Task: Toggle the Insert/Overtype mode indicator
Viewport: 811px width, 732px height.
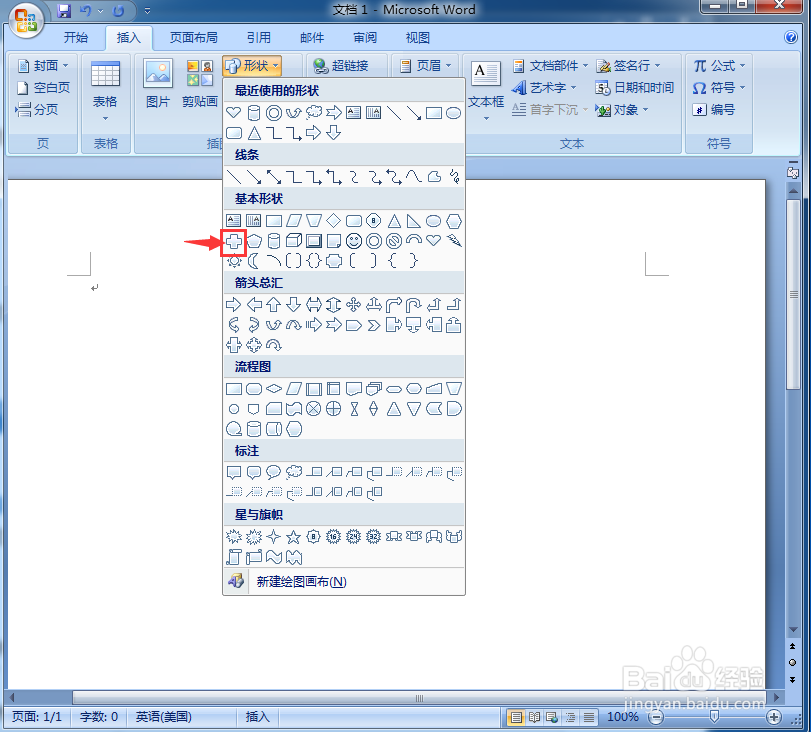Action: click(x=257, y=716)
